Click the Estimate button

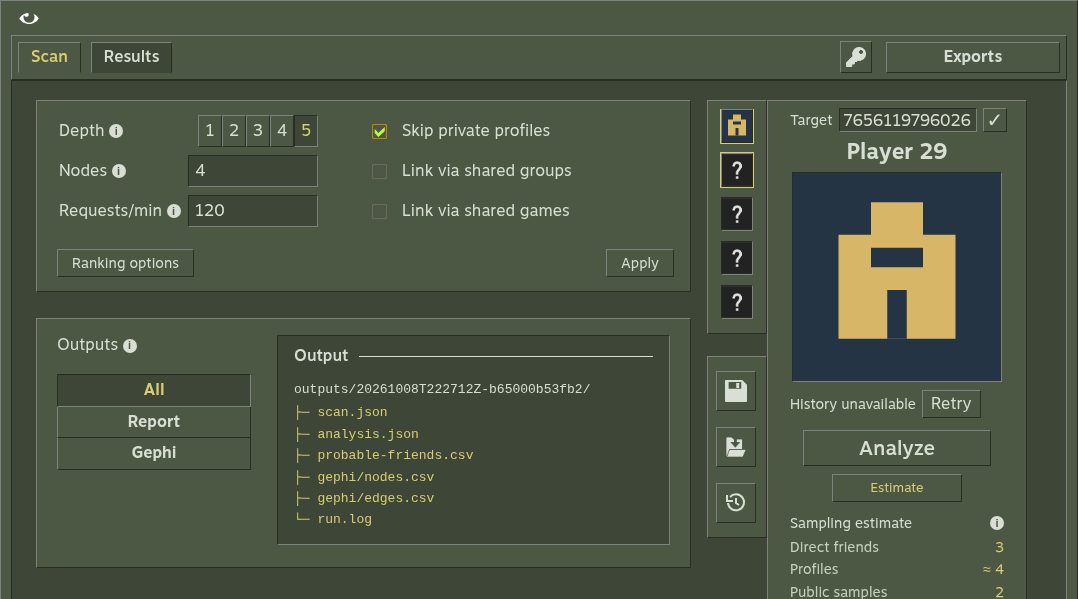pyautogui.click(x=896, y=488)
